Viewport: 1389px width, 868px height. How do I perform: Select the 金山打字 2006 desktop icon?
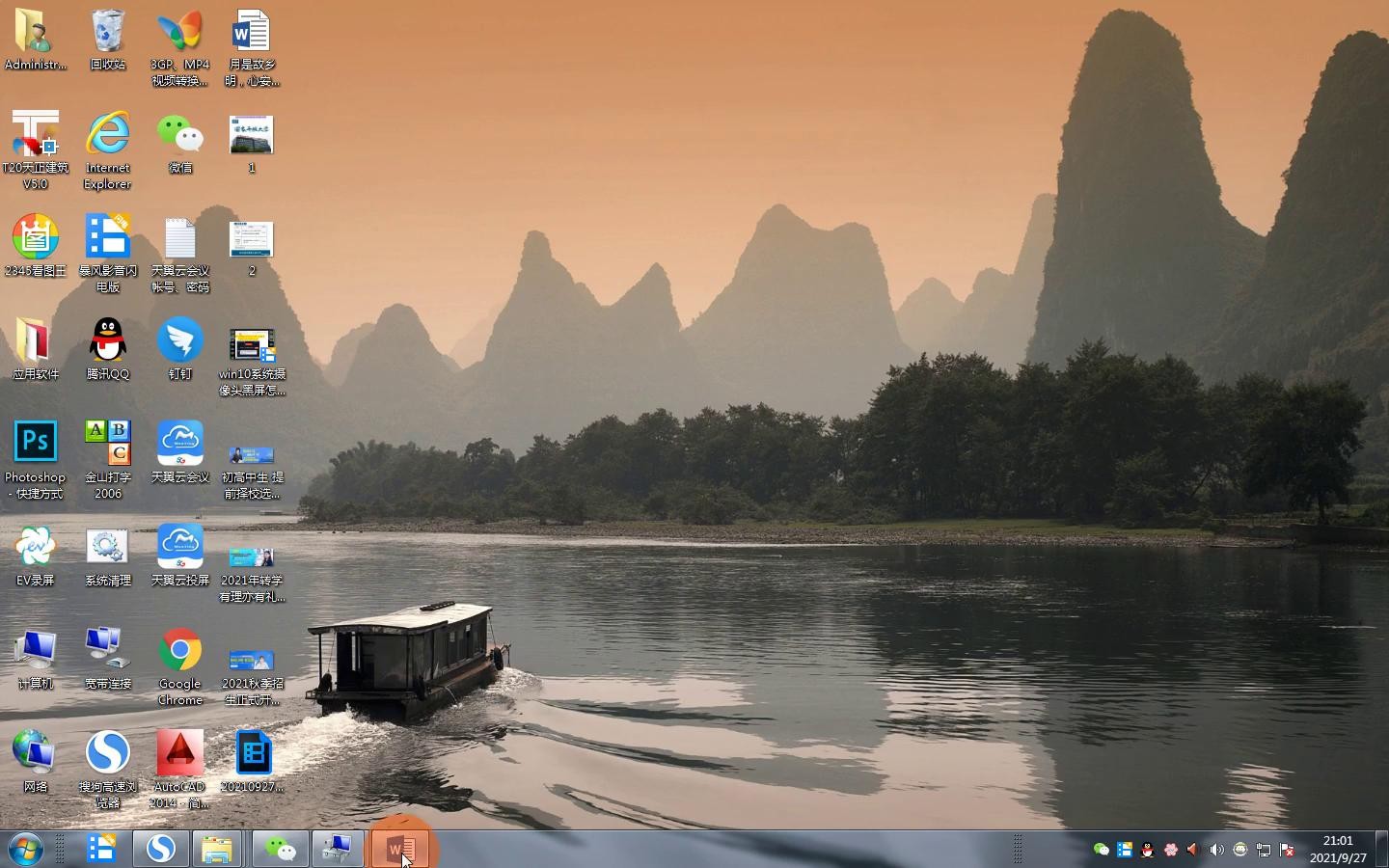coord(108,444)
